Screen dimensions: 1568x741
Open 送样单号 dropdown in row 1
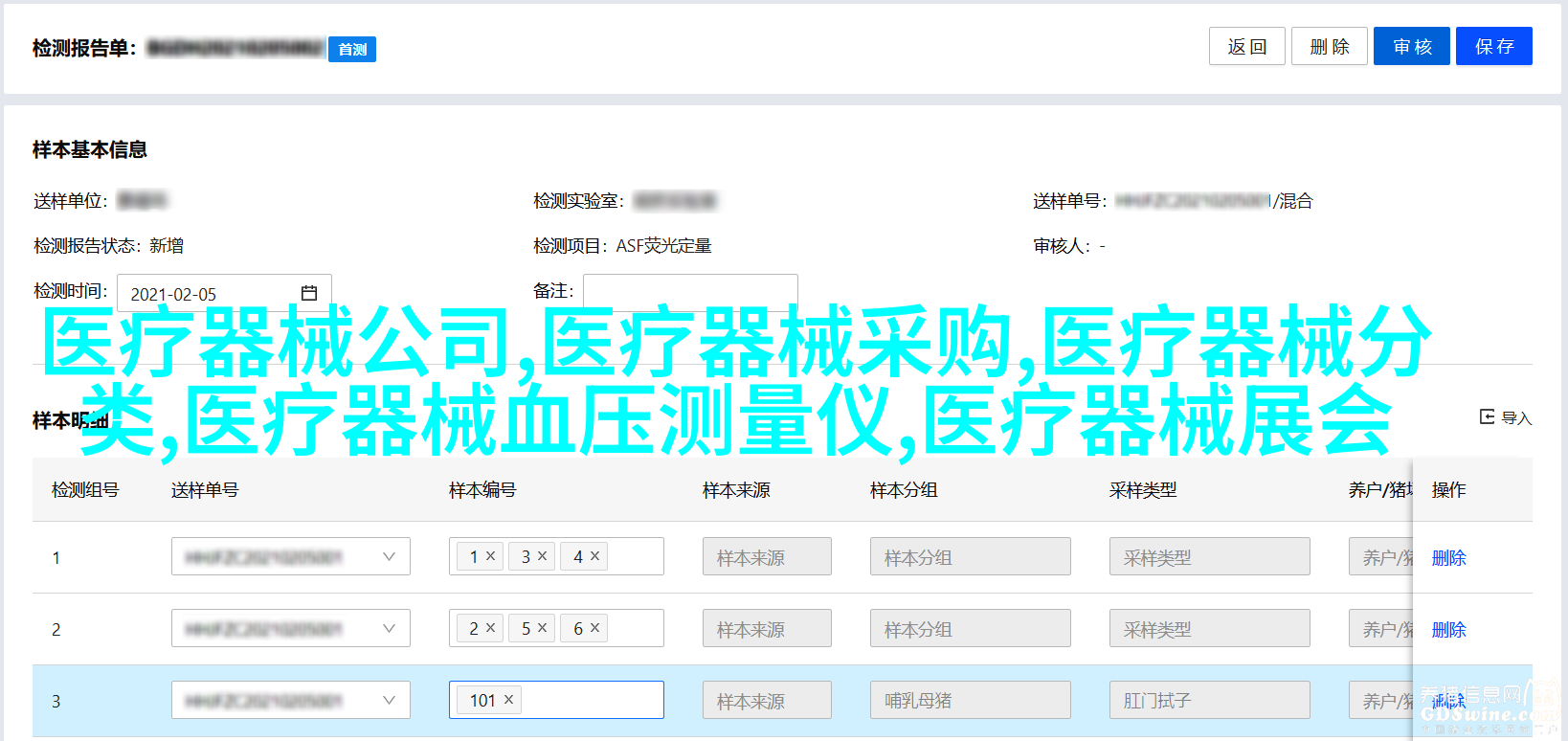389,556
